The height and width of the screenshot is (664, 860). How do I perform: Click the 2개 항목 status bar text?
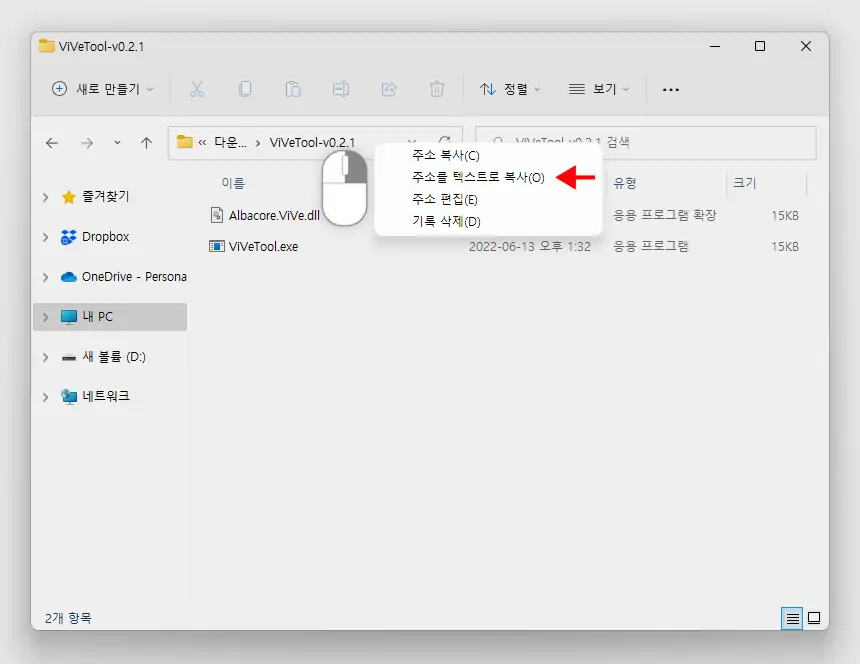point(69,618)
